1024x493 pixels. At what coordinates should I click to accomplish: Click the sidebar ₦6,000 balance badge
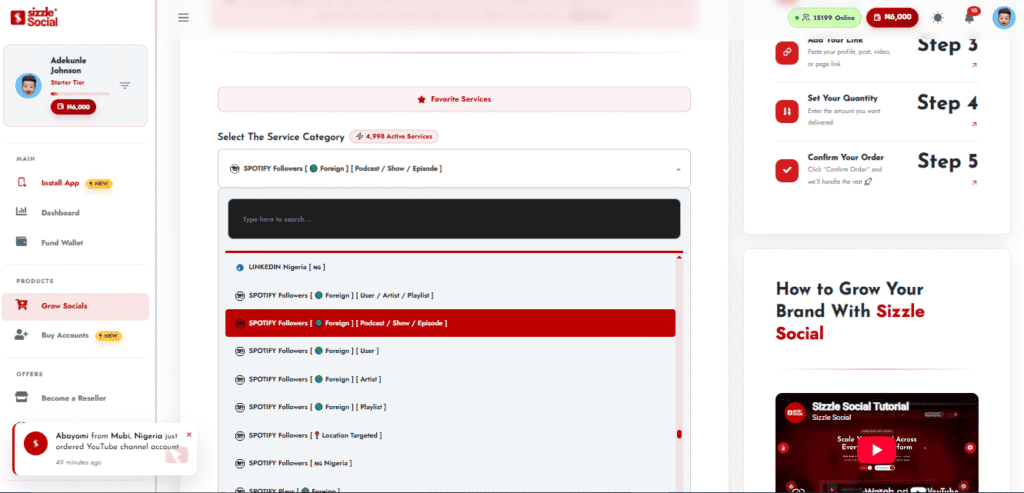73,106
